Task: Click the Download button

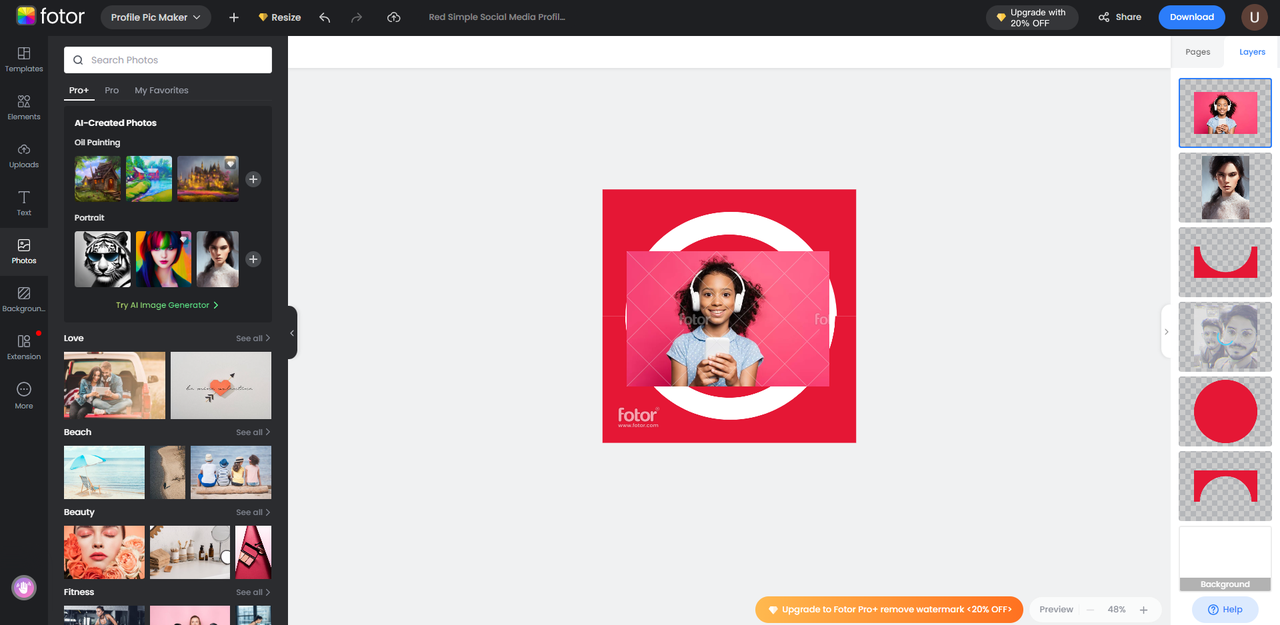Action: [1192, 17]
